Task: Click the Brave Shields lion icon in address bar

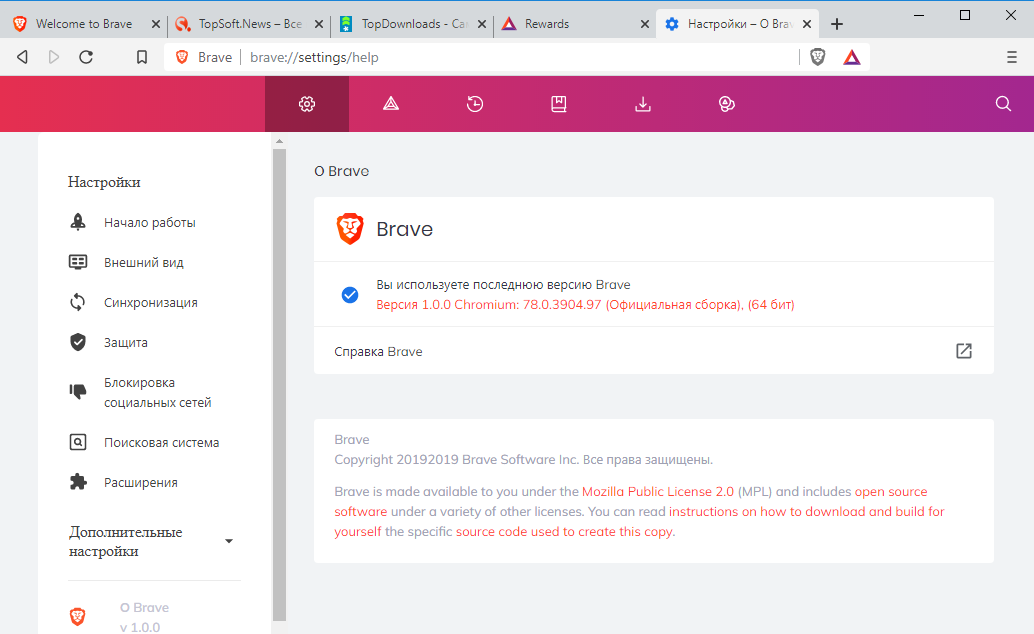Action: (818, 57)
